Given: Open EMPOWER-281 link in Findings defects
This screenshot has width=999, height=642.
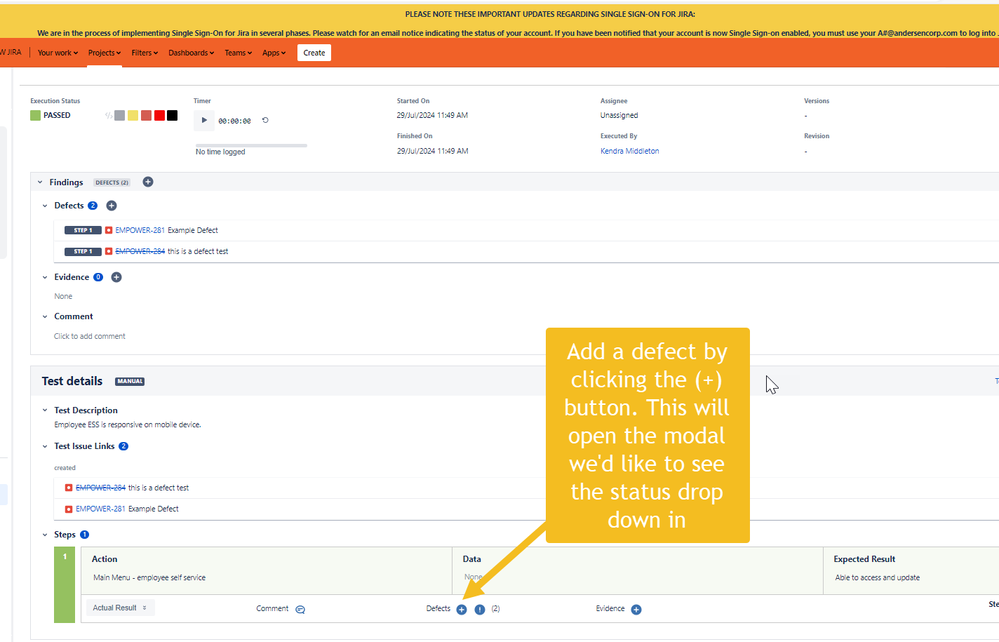Looking at the screenshot, I should pyautogui.click(x=140, y=231).
